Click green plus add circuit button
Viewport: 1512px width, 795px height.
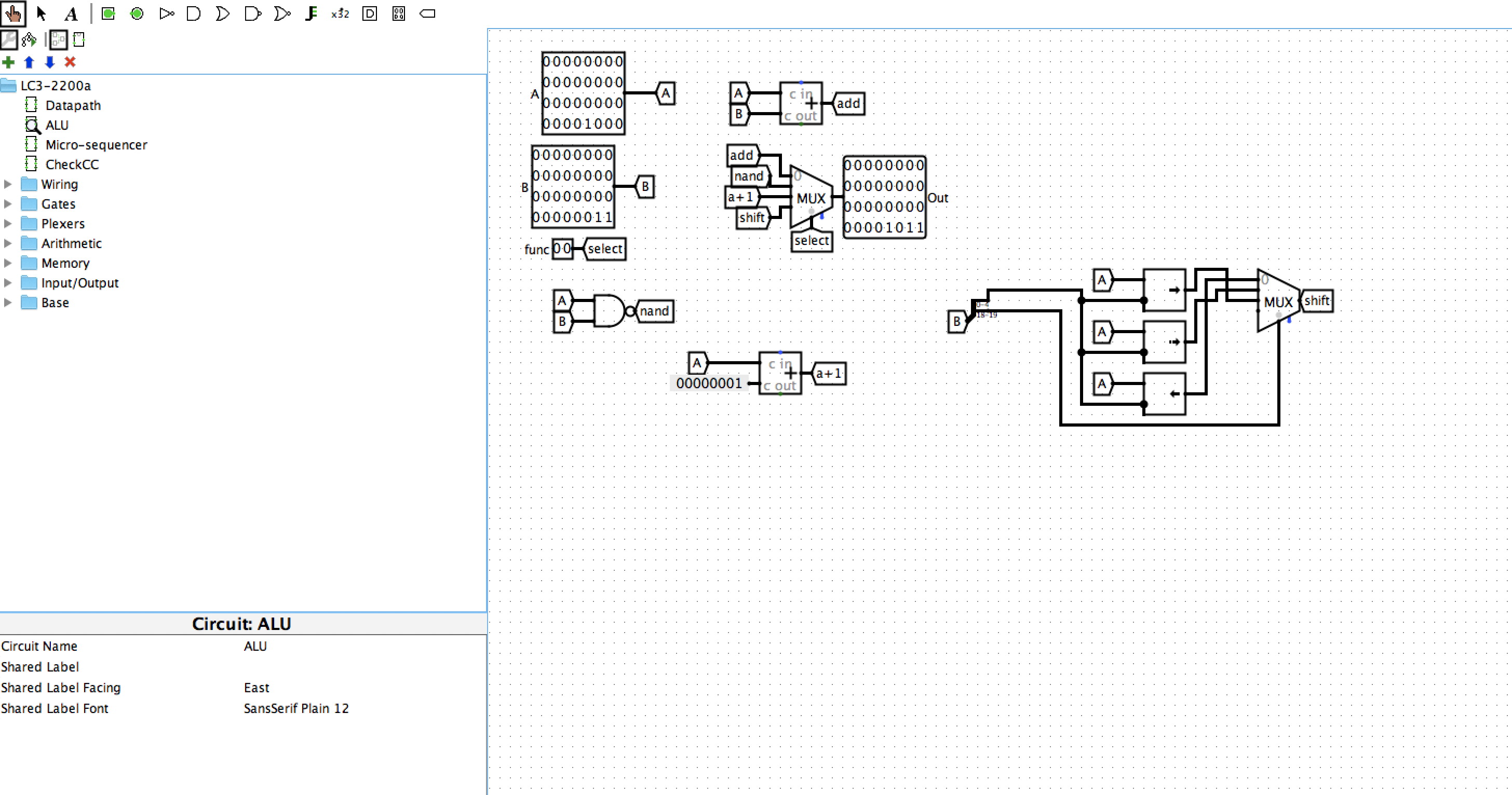click(x=8, y=62)
